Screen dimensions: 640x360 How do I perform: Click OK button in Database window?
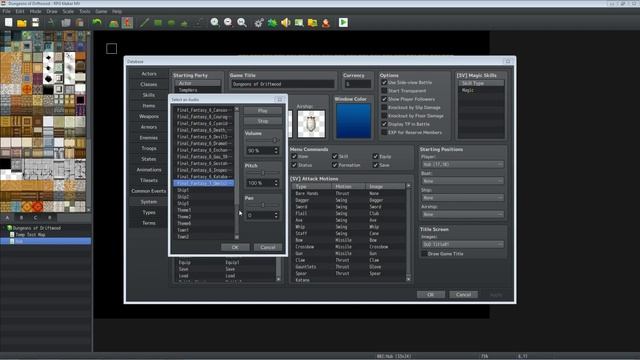(431, 295)
